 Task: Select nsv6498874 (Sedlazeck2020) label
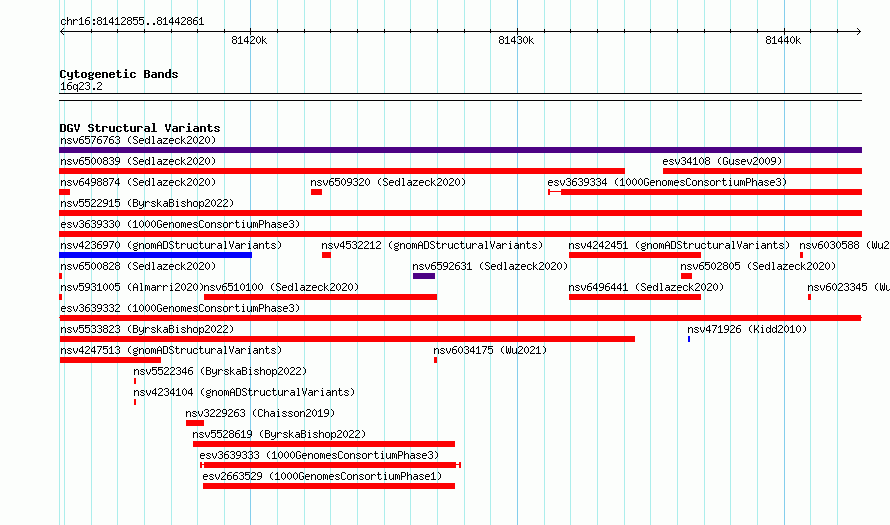(138, 182)
